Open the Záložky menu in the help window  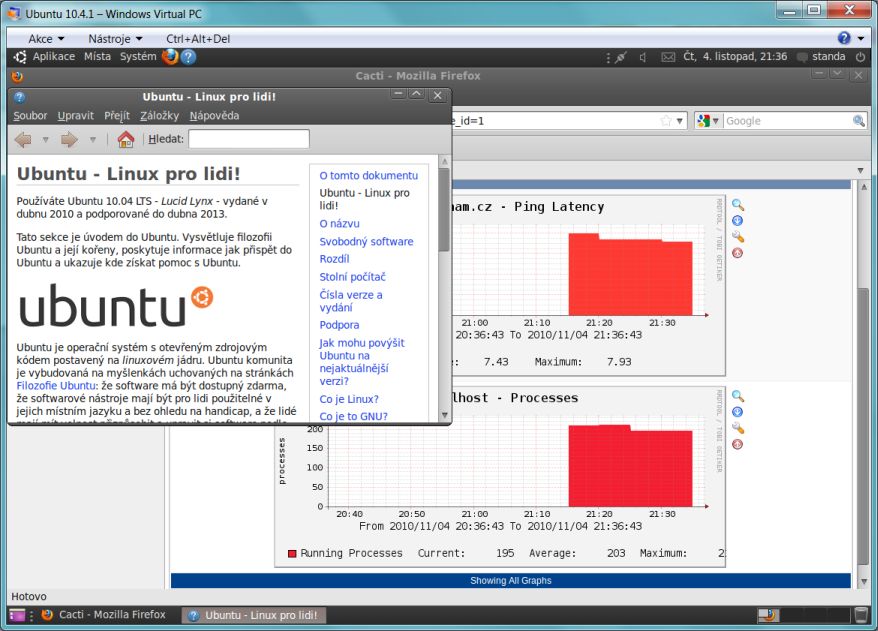pyautogui.click(x=160, y=115)
